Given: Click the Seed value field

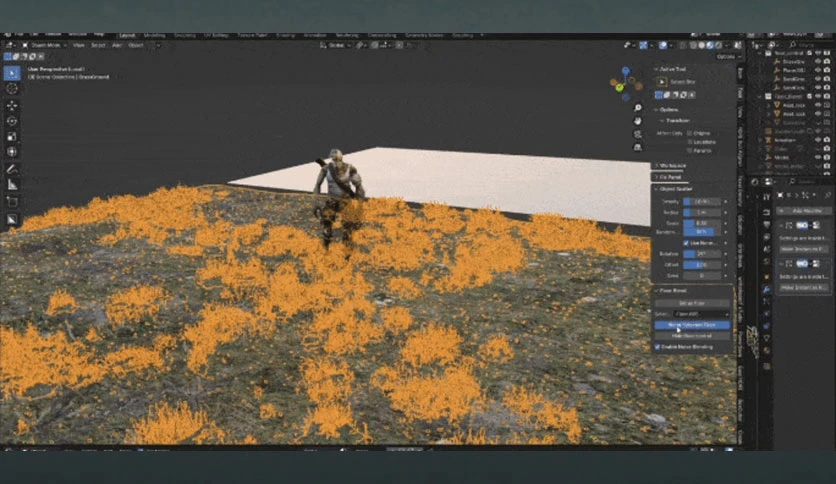Looking at the screenshot, I should coord(702,276).
